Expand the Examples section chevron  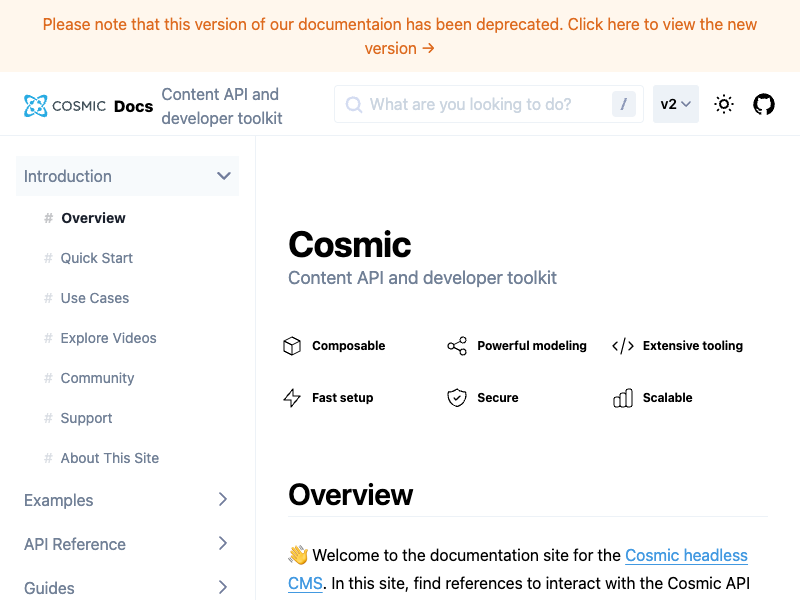pos(222,499)
